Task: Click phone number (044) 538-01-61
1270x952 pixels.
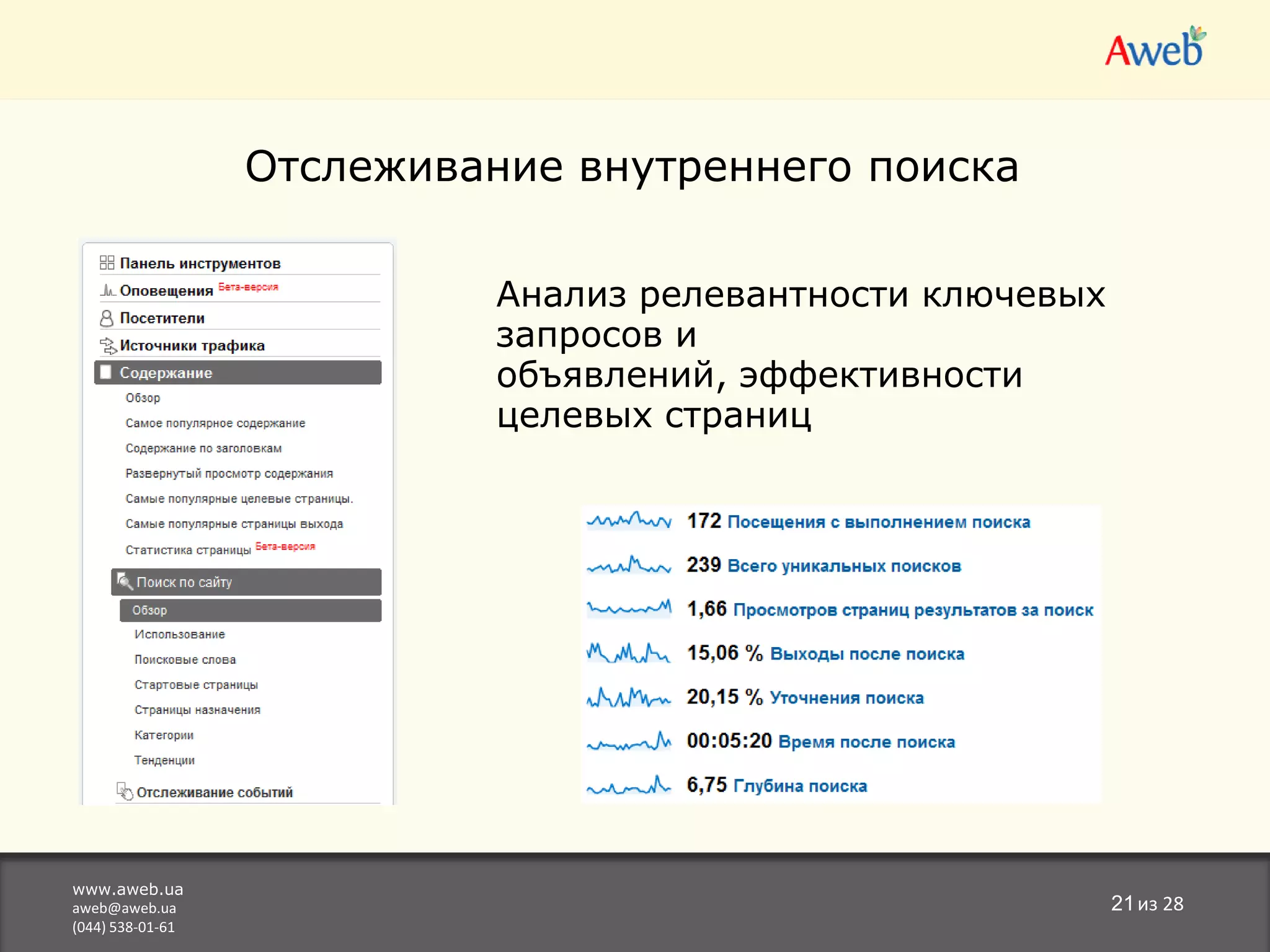Action: (x=123, y=927)
